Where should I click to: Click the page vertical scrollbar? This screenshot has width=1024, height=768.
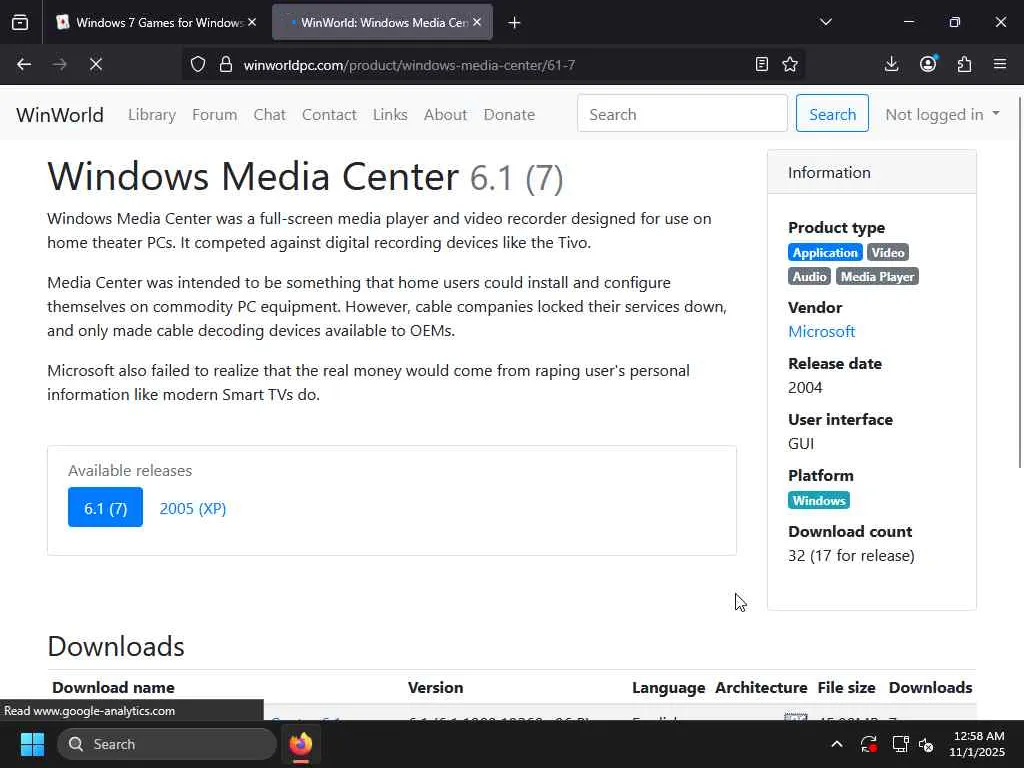1020,282
